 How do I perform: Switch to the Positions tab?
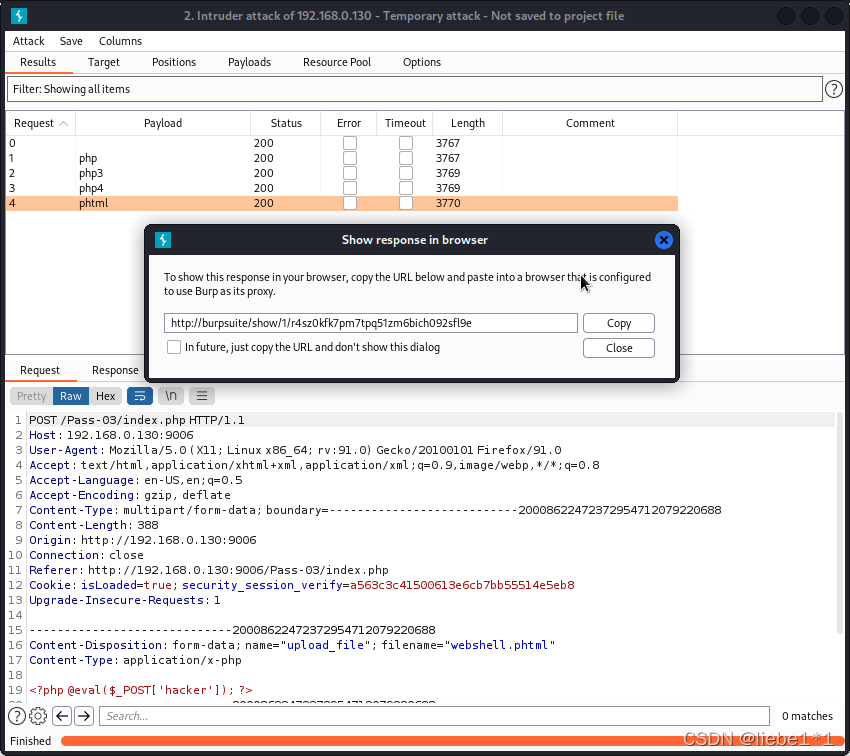click(173, 62)
